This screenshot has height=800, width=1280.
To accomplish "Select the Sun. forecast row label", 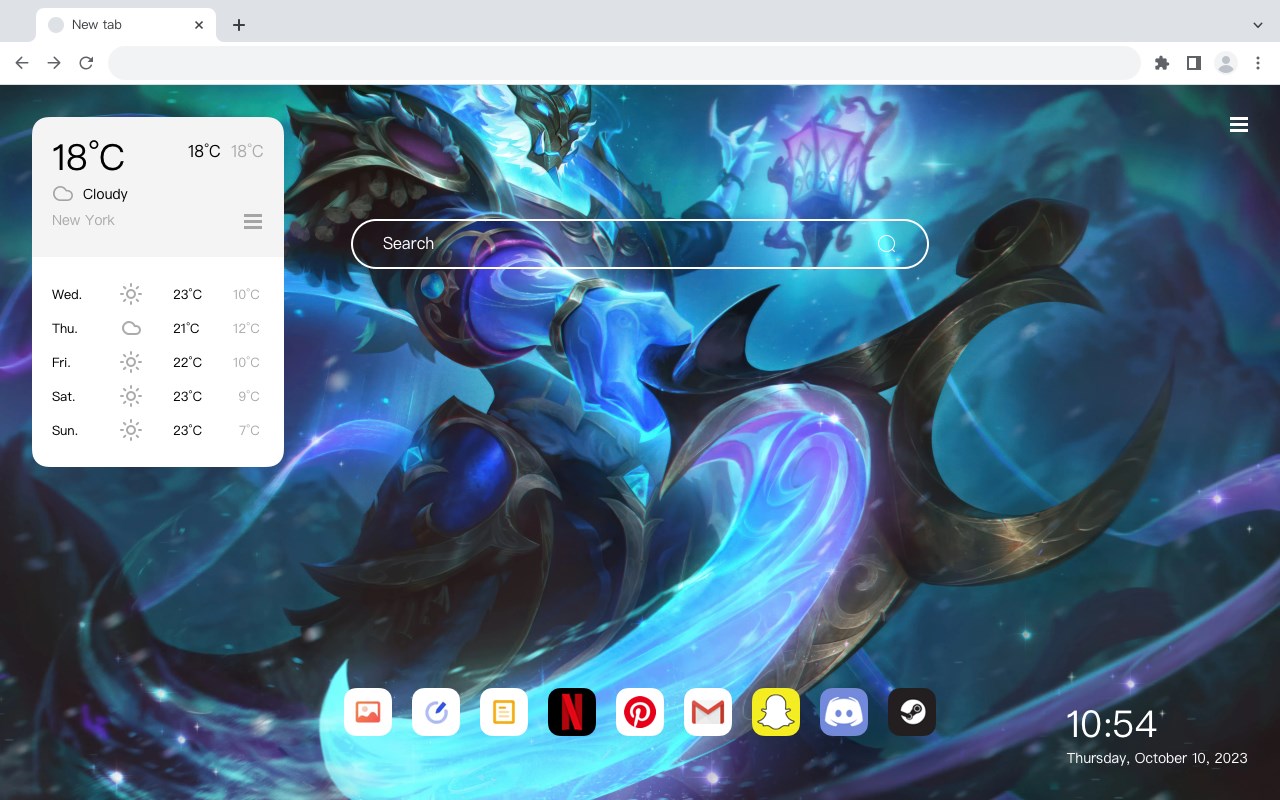I will click(65, 430).
